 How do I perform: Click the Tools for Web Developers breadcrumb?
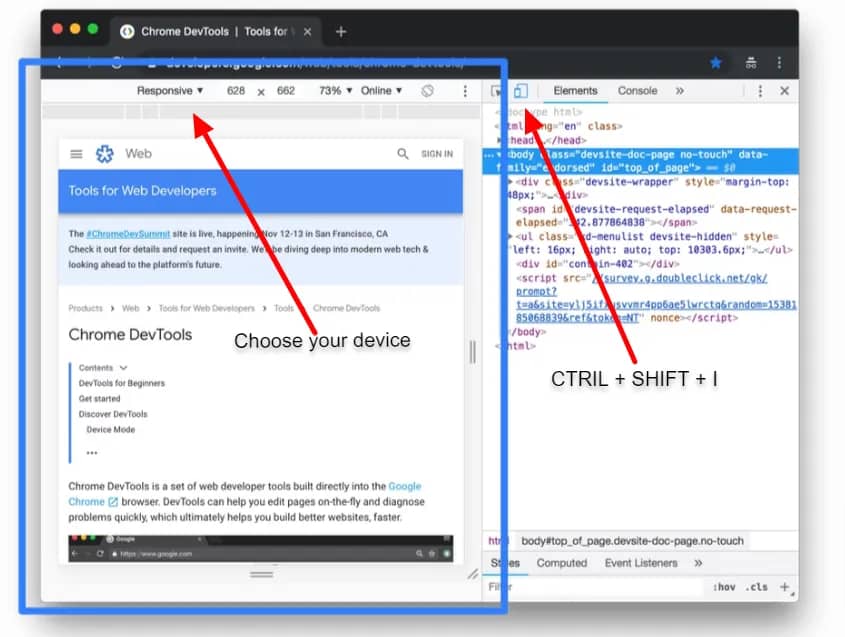206,308
